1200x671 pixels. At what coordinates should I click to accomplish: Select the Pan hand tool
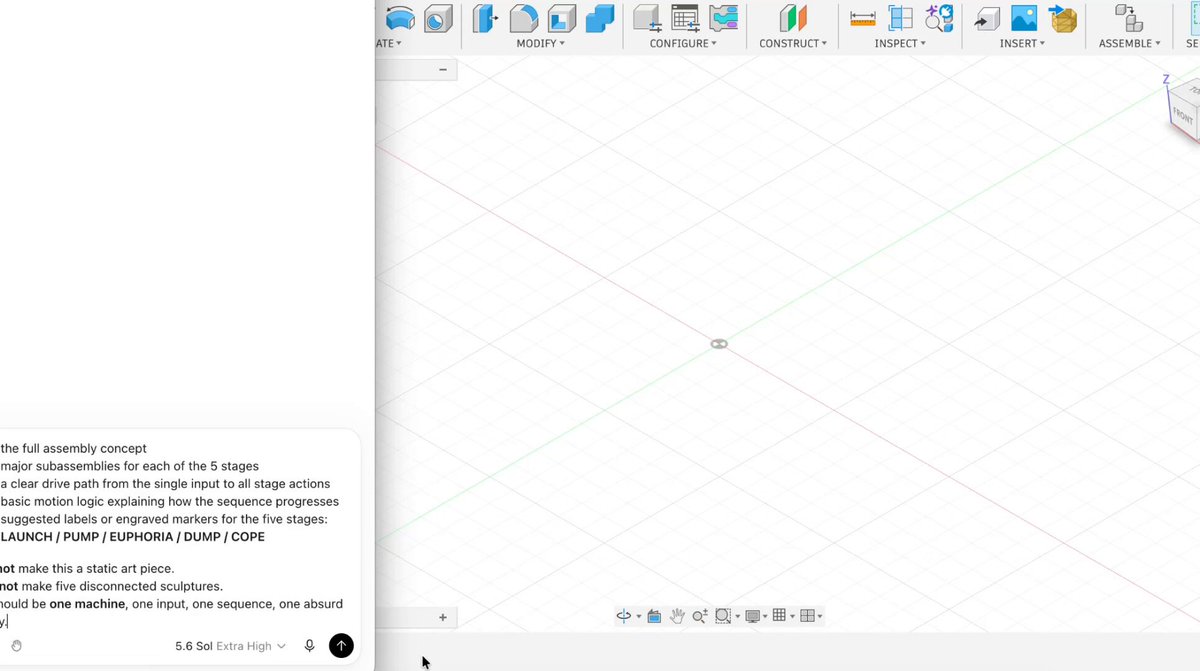click(x=677, y=616)
